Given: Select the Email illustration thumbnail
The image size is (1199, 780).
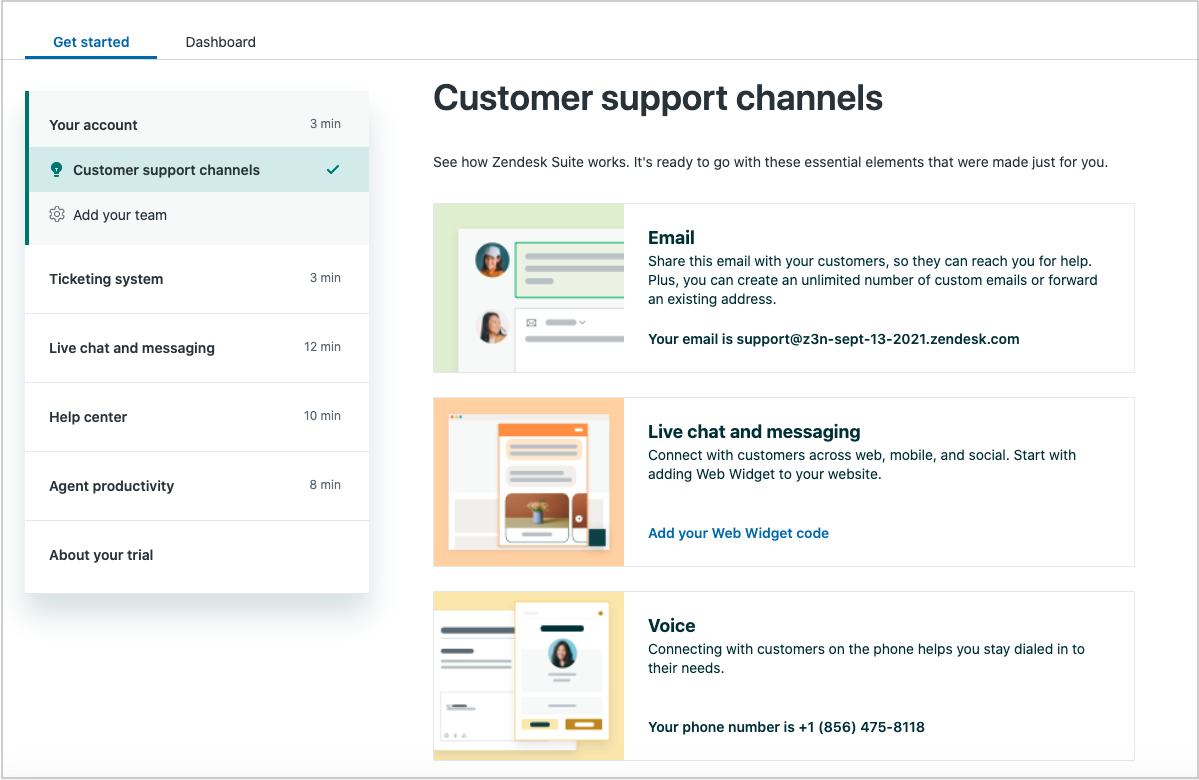Looking at the screenshot, I should point(528,287).
